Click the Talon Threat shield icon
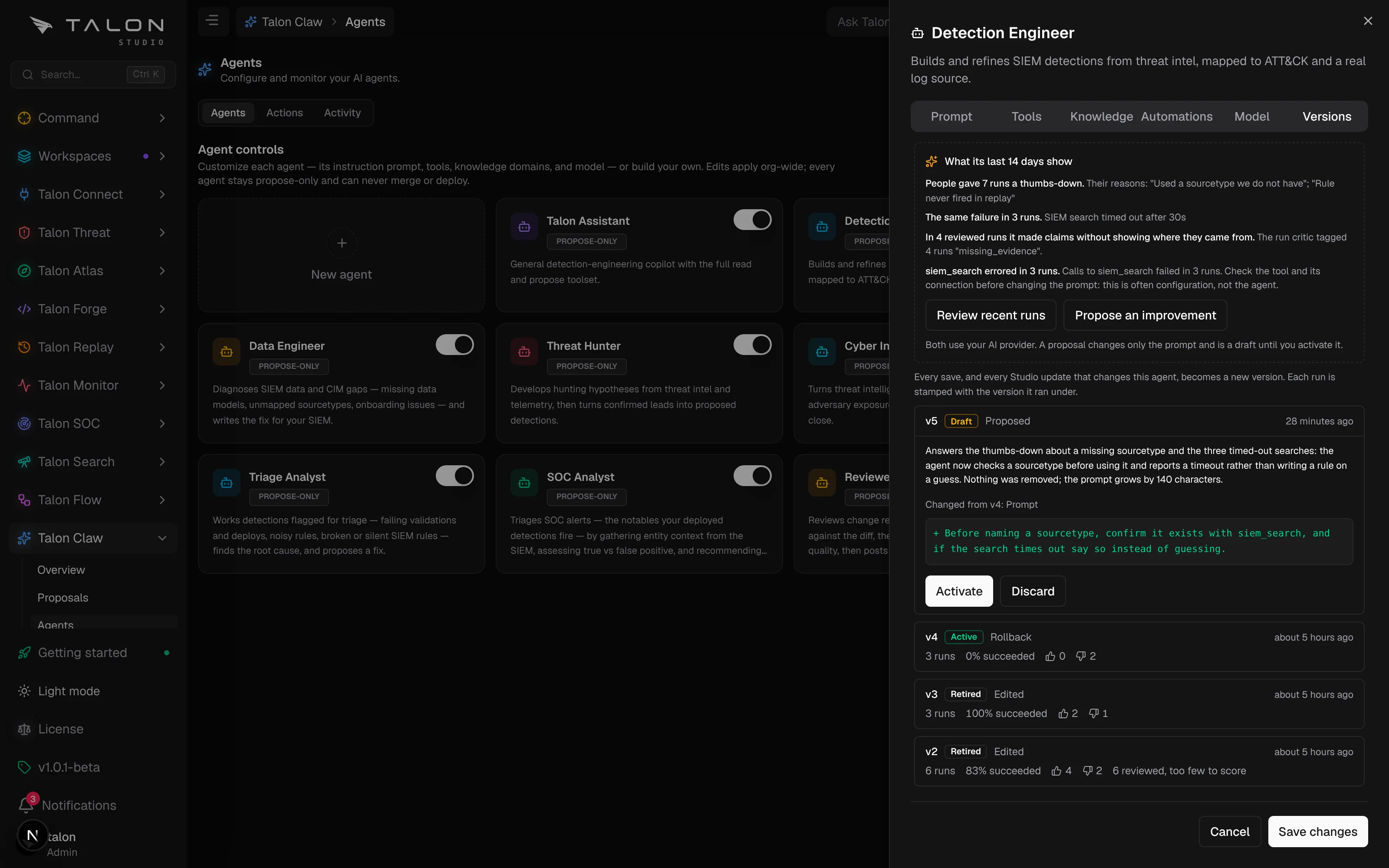1389x868 pixels. (x=24, y=233)
